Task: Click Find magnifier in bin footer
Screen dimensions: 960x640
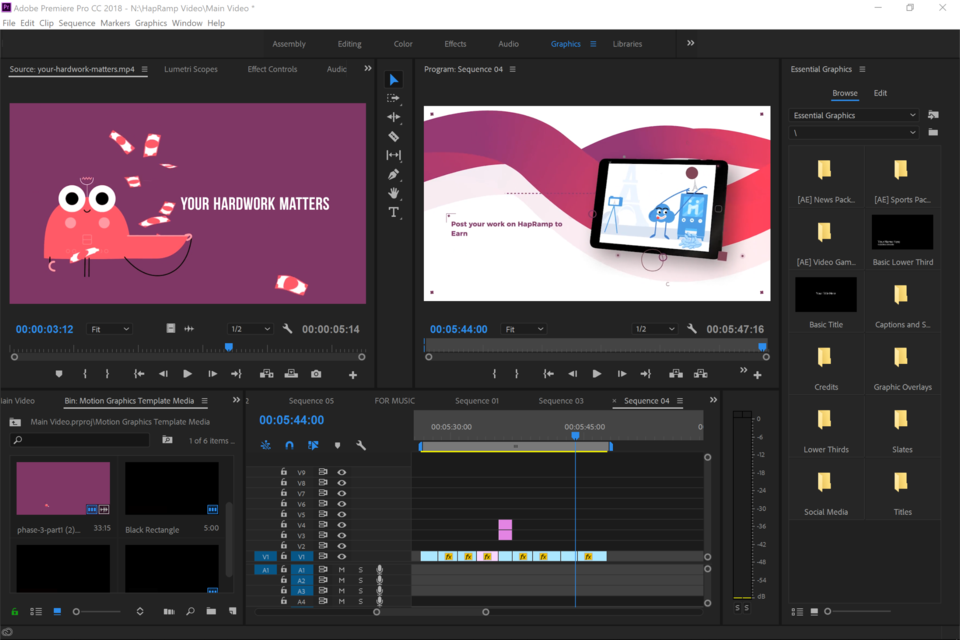Action: click(190, 611)
